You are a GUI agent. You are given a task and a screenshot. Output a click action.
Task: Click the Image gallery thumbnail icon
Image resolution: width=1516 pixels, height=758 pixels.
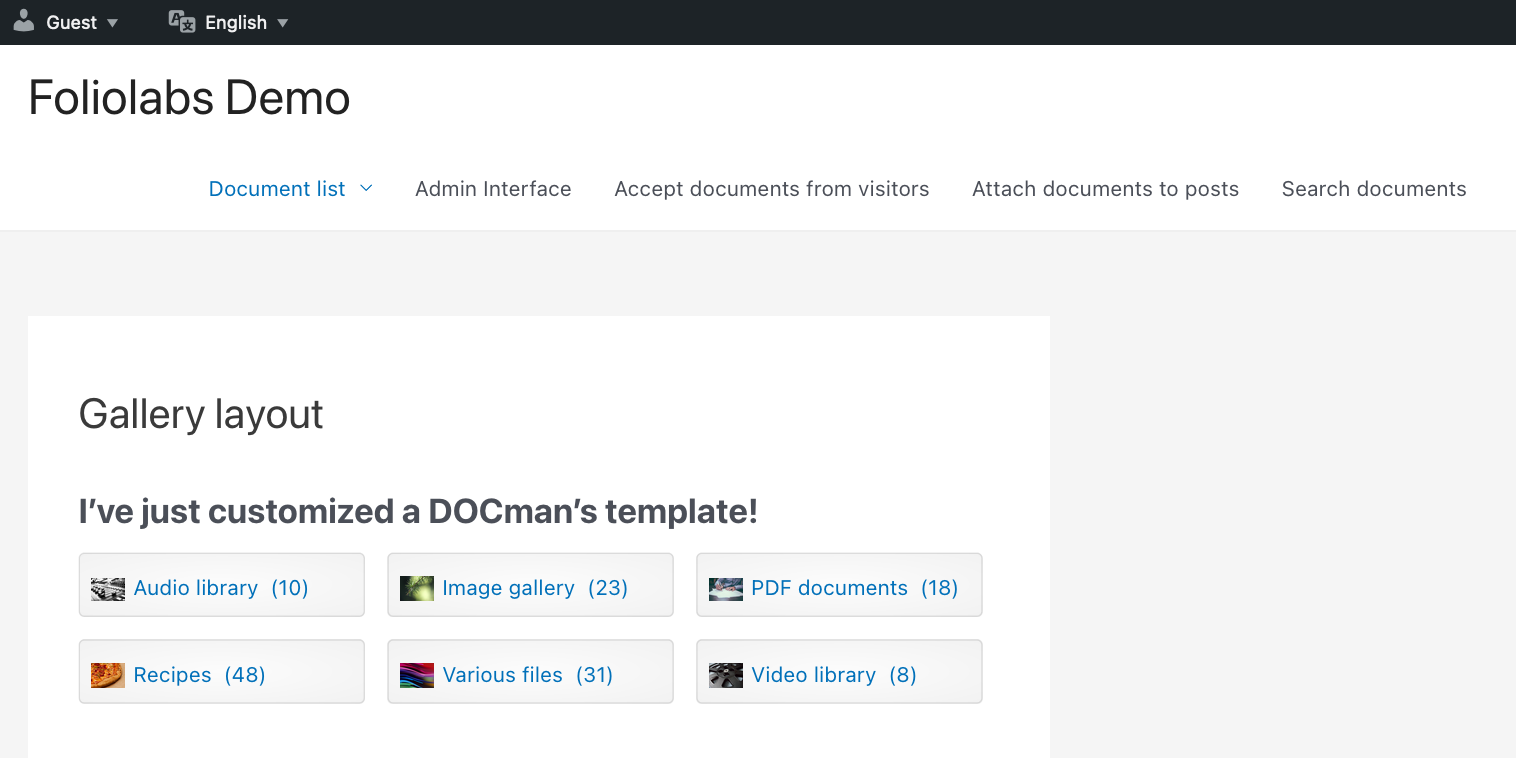416,589
